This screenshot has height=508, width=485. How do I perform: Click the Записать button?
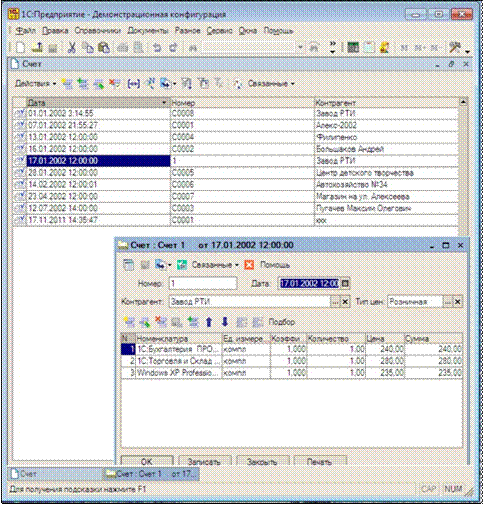tap(205, 461)
